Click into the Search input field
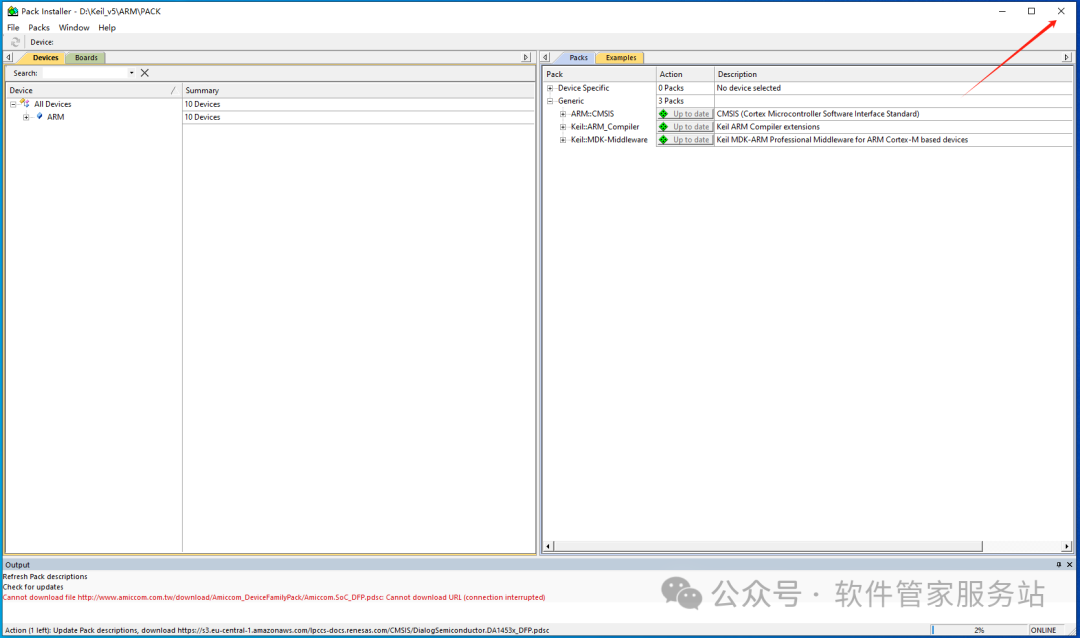This screenshot has height=638, width=1080. point(85,73)
